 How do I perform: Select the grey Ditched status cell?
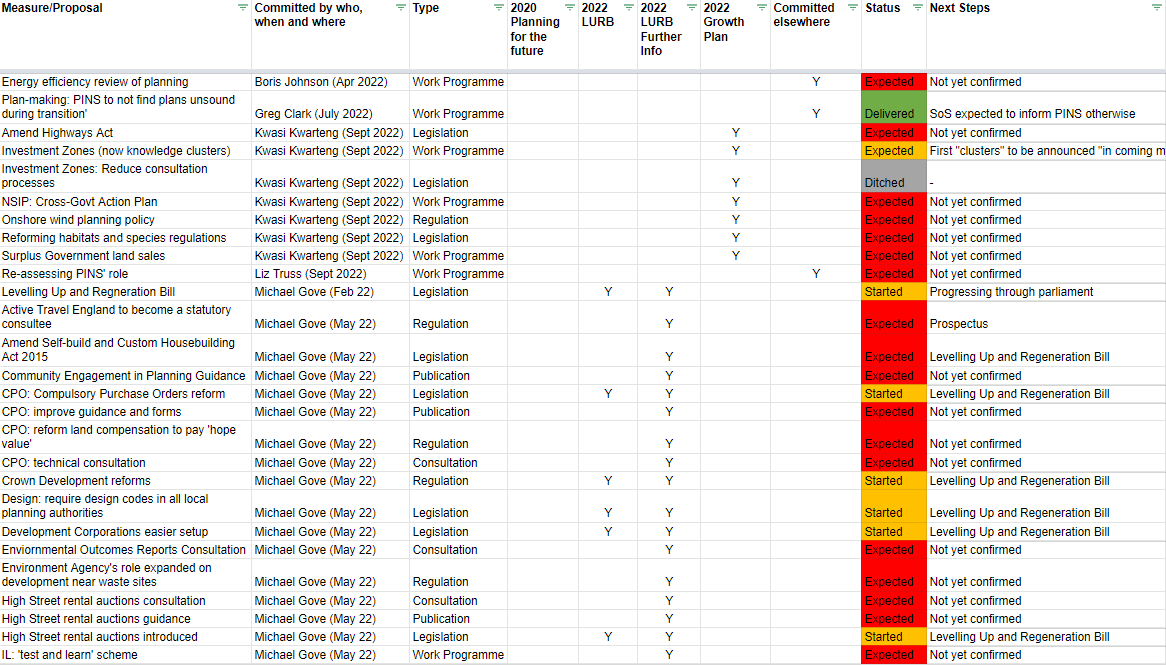894,176
